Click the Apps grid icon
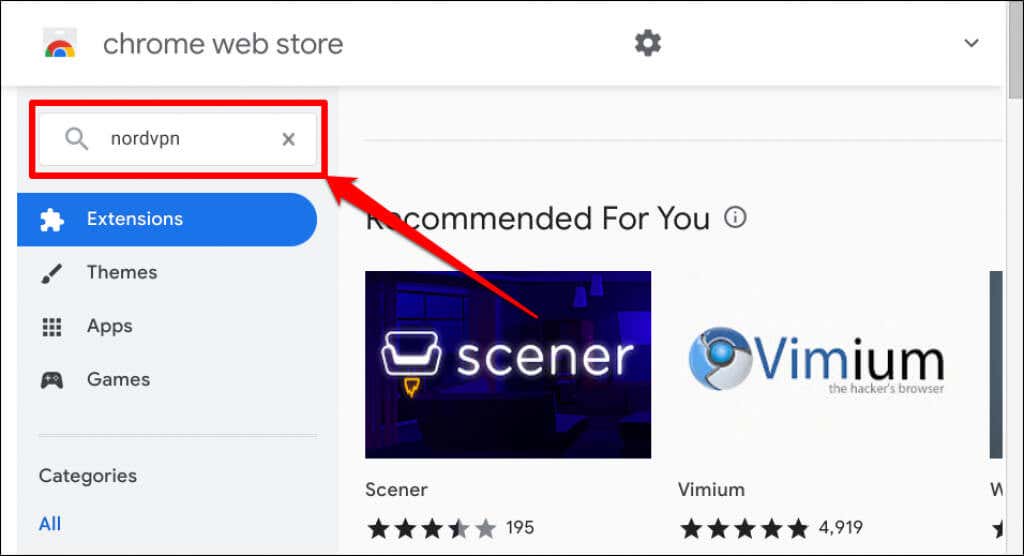The width and height of the screenshot is (1024, 556). [x=52, y=327]
